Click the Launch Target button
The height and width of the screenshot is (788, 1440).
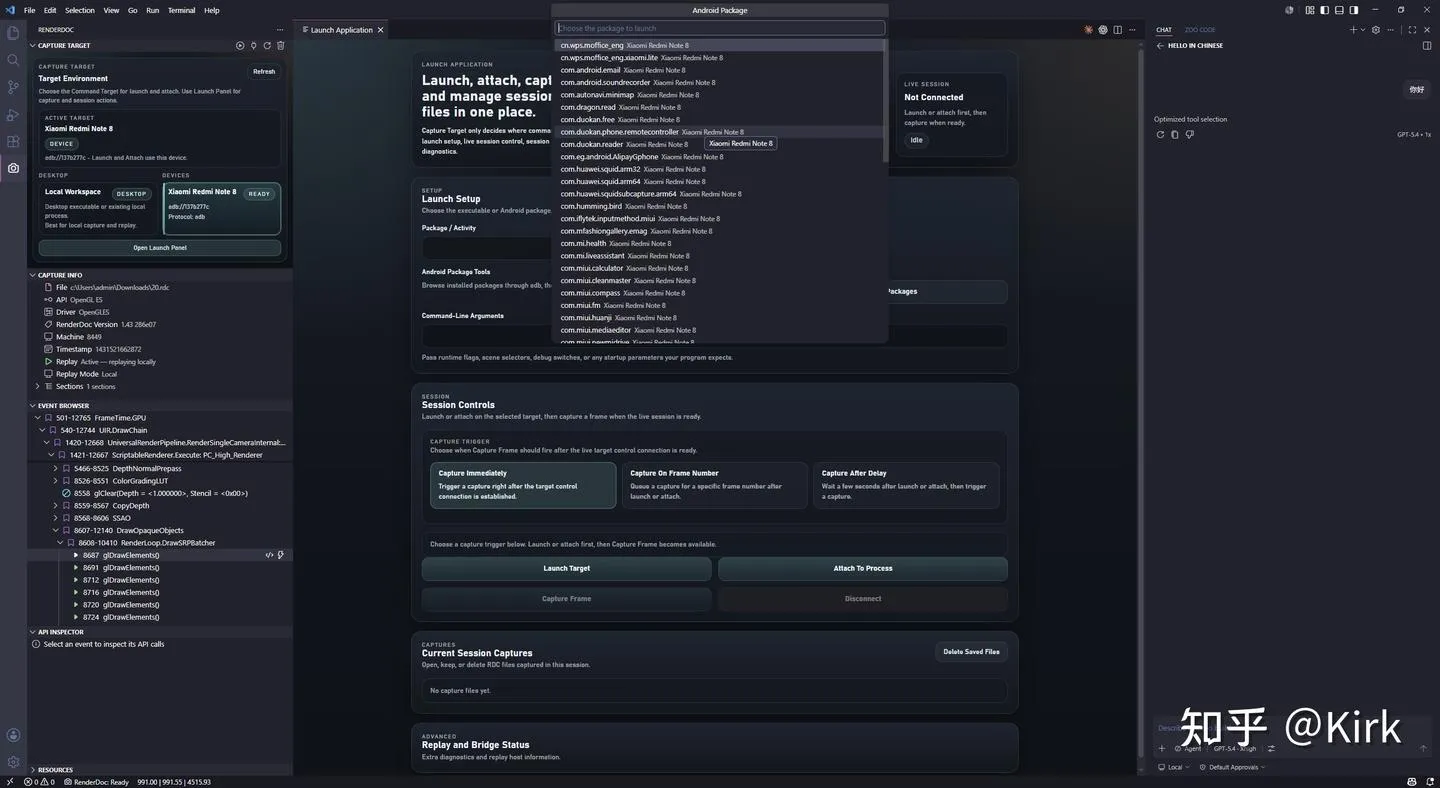pos(566,568)
